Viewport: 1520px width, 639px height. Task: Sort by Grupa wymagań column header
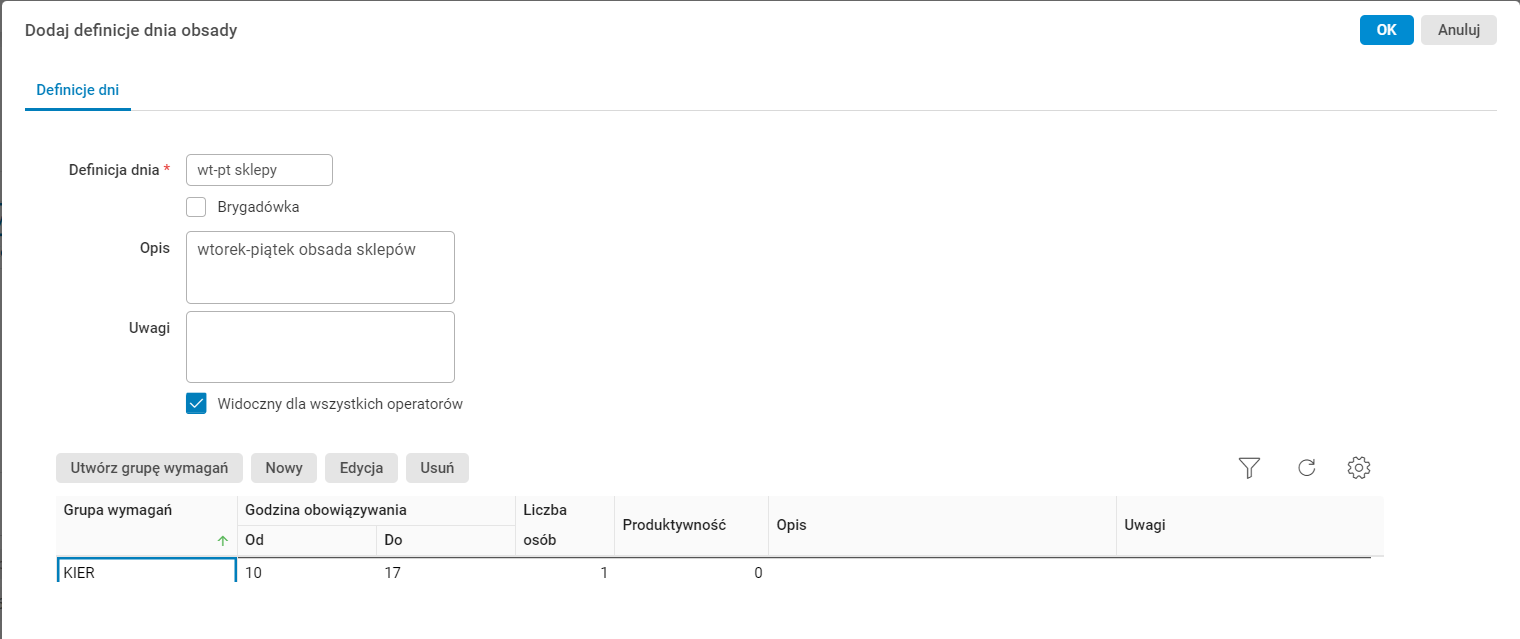[118, 510]
